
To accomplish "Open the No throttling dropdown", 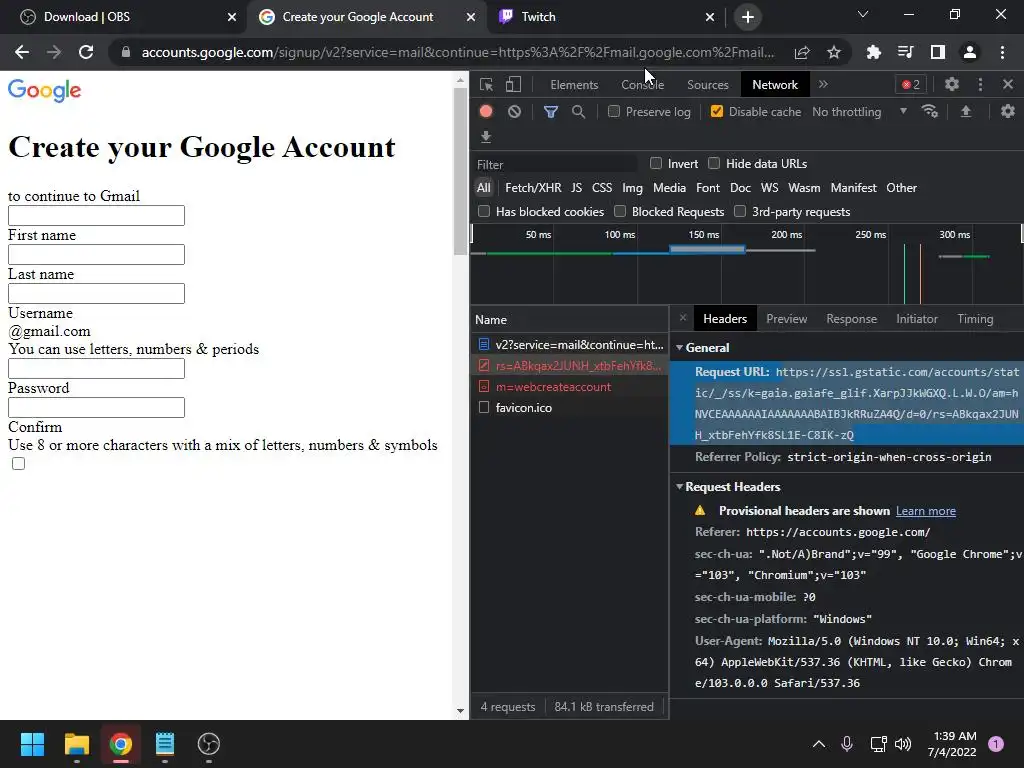I will coord(859,112).
